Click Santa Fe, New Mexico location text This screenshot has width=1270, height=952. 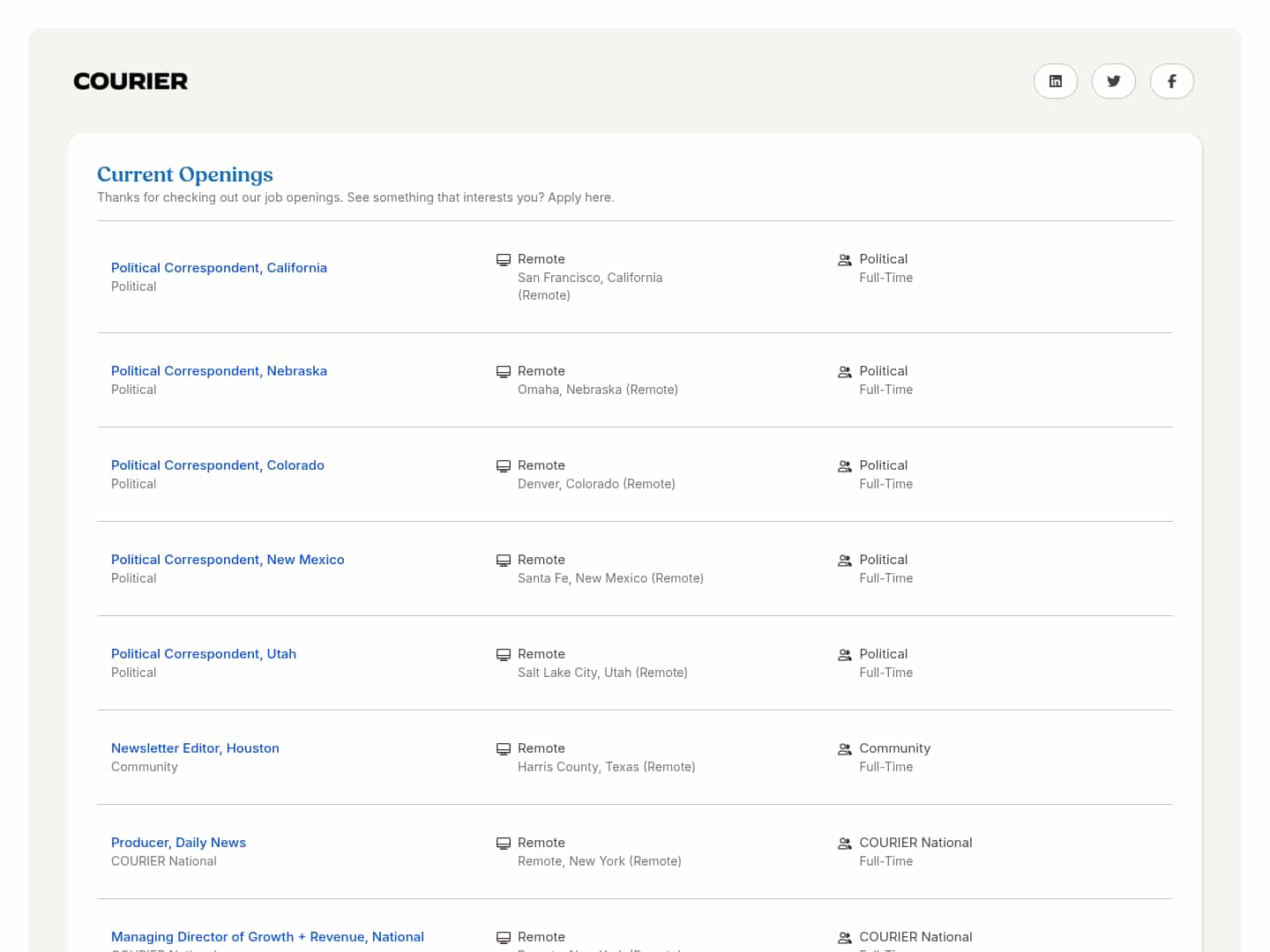click(610, 578)
